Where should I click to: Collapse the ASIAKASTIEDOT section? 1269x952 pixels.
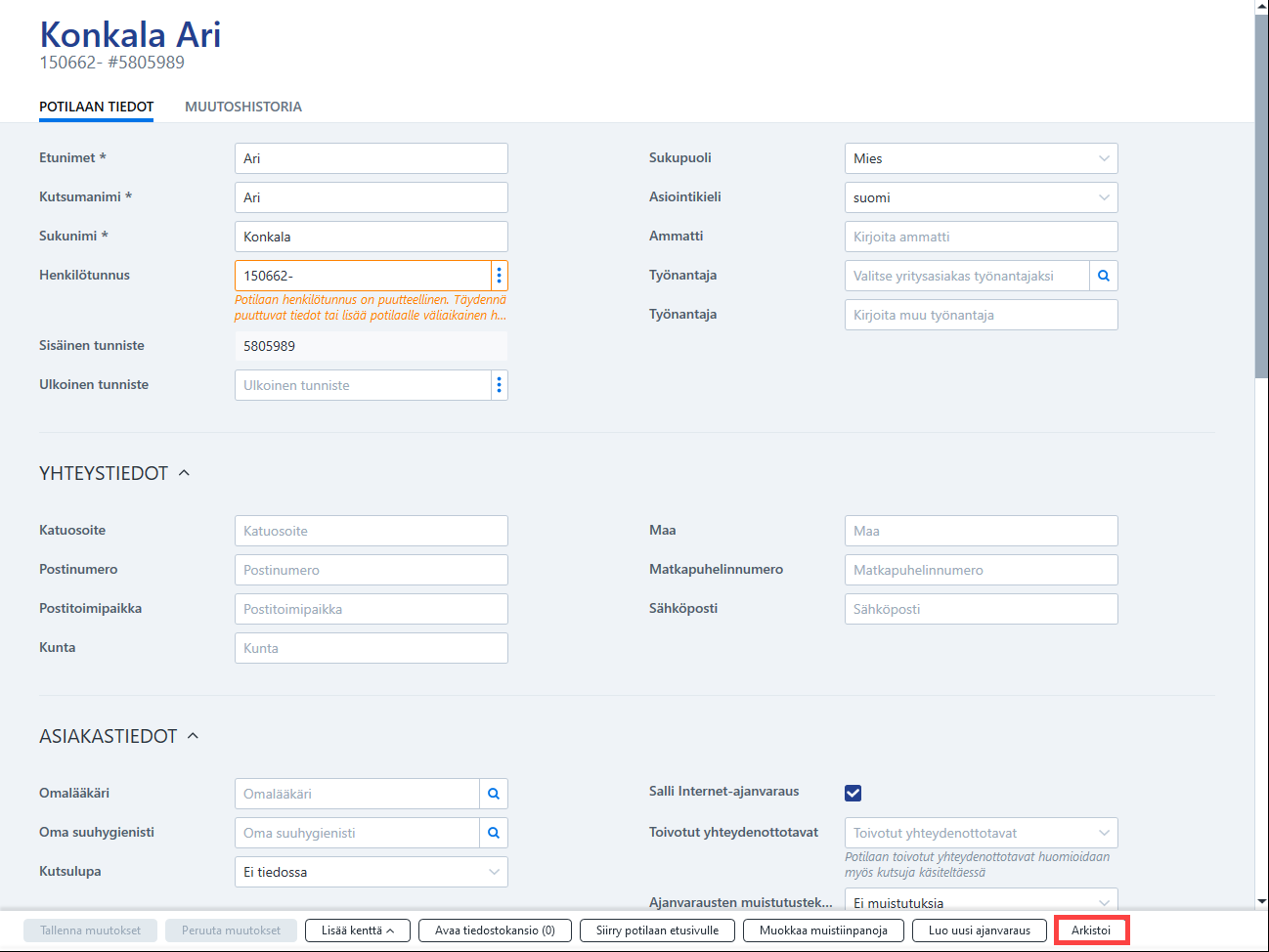[193, 736]
